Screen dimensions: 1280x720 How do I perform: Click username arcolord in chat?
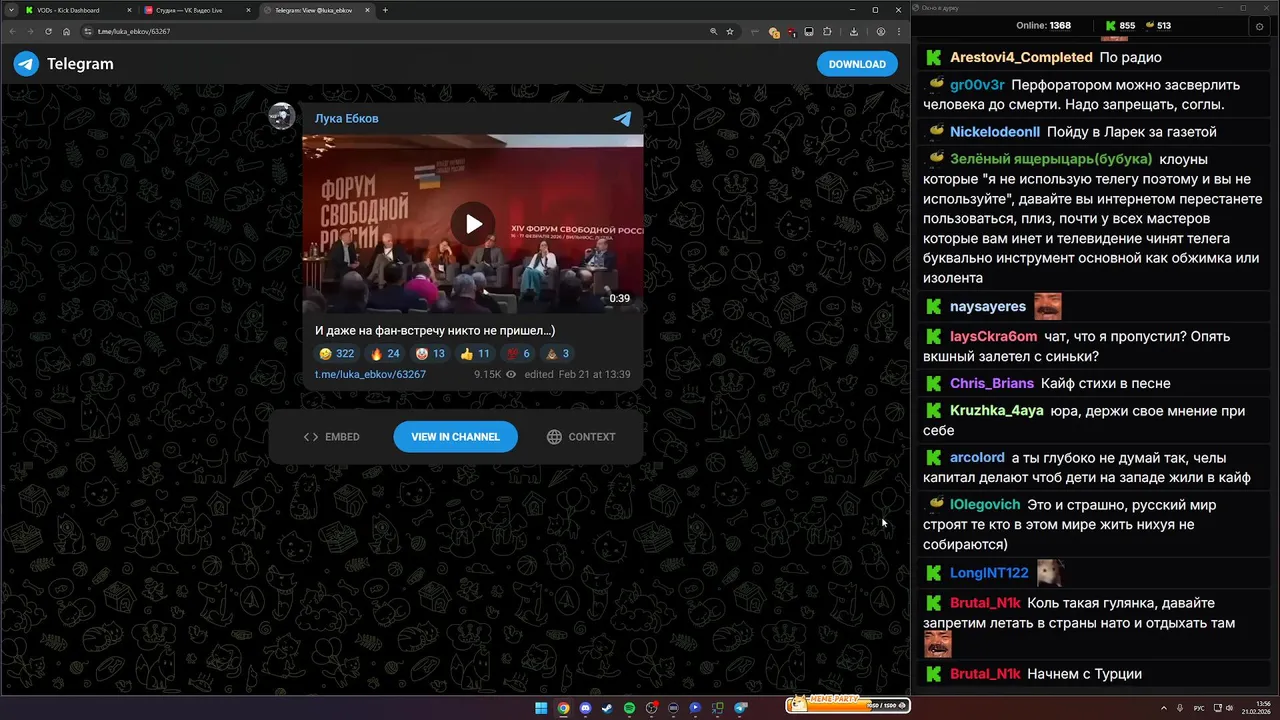point(977,458)
